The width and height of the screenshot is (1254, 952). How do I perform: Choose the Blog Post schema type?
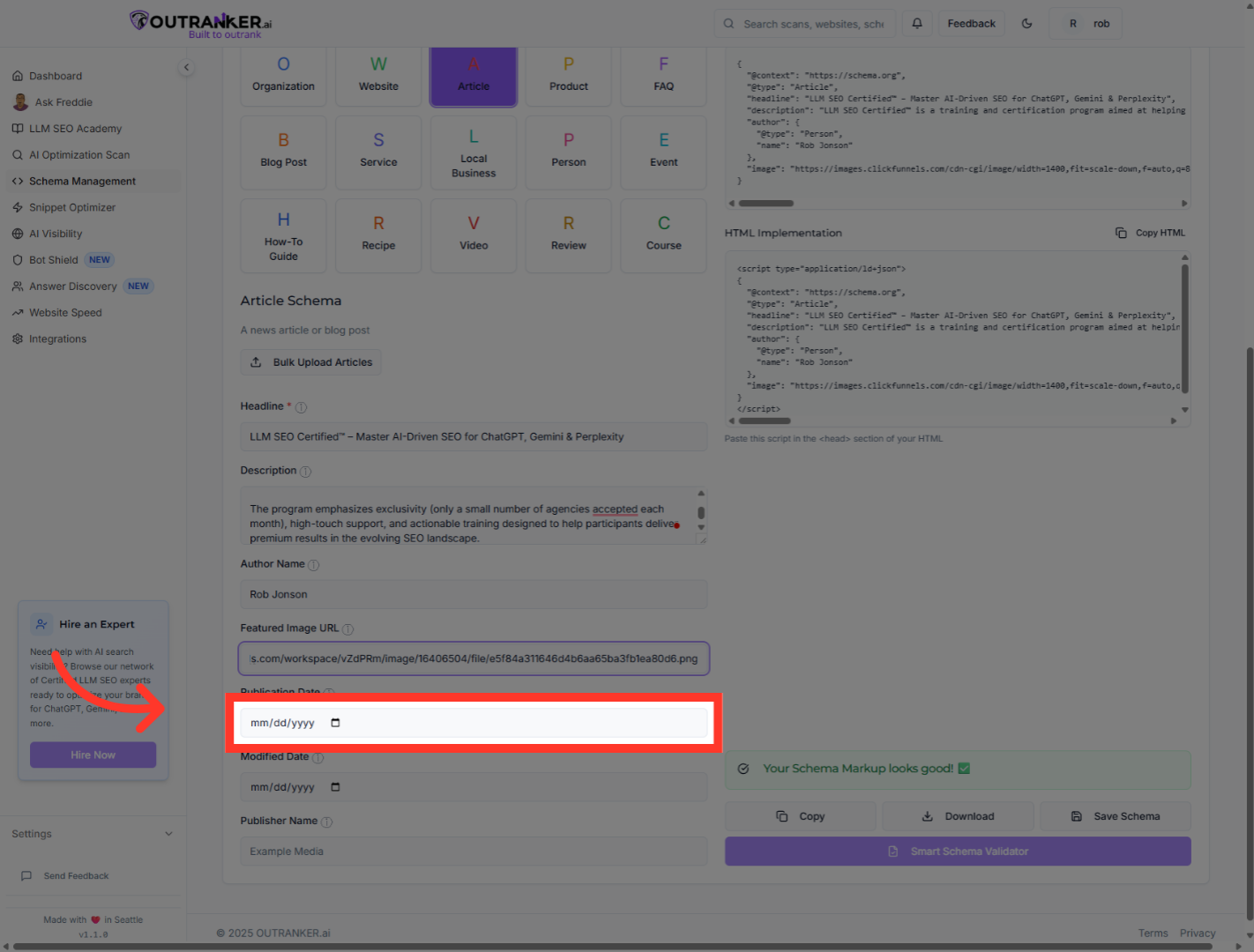pos(283,152)
